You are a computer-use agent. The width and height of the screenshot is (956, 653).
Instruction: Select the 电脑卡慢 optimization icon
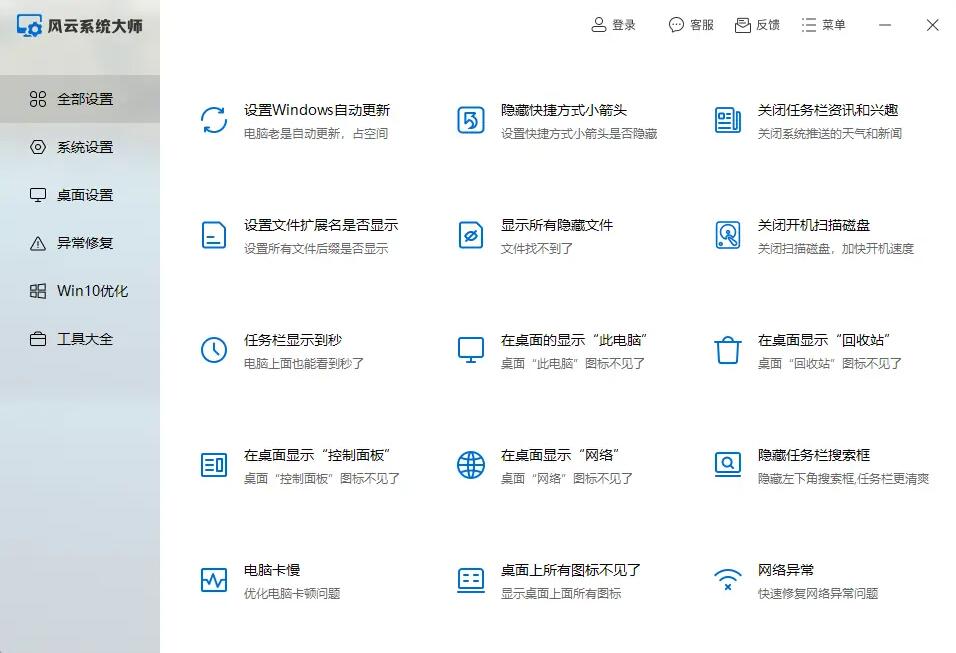212,579
